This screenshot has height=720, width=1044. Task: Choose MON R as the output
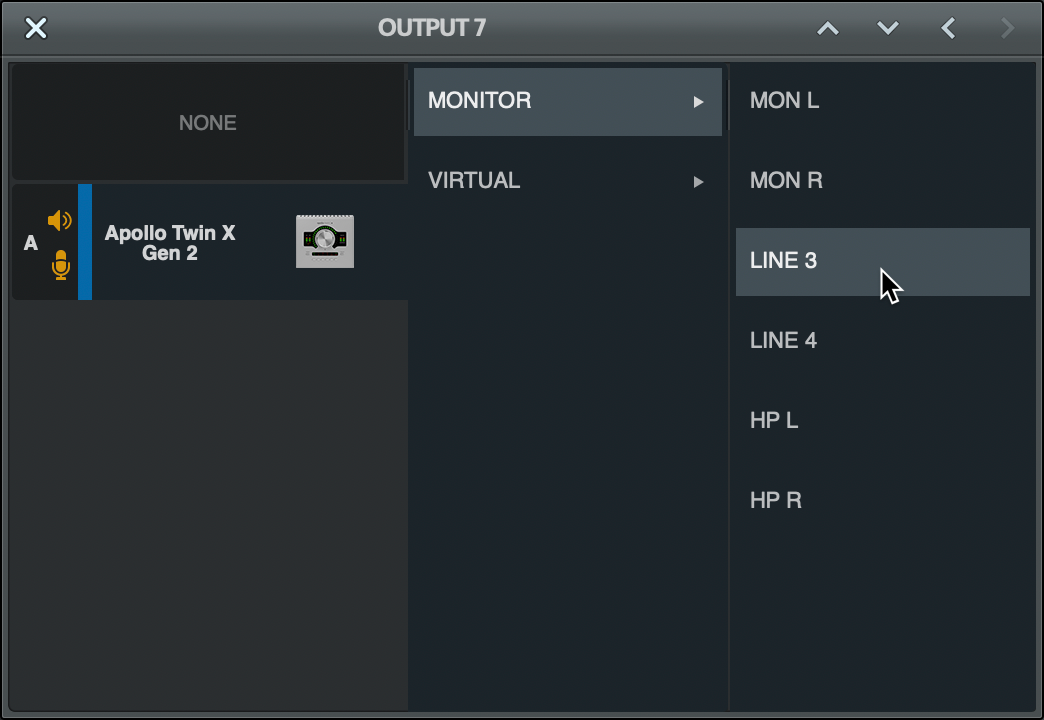pos(786,181)
